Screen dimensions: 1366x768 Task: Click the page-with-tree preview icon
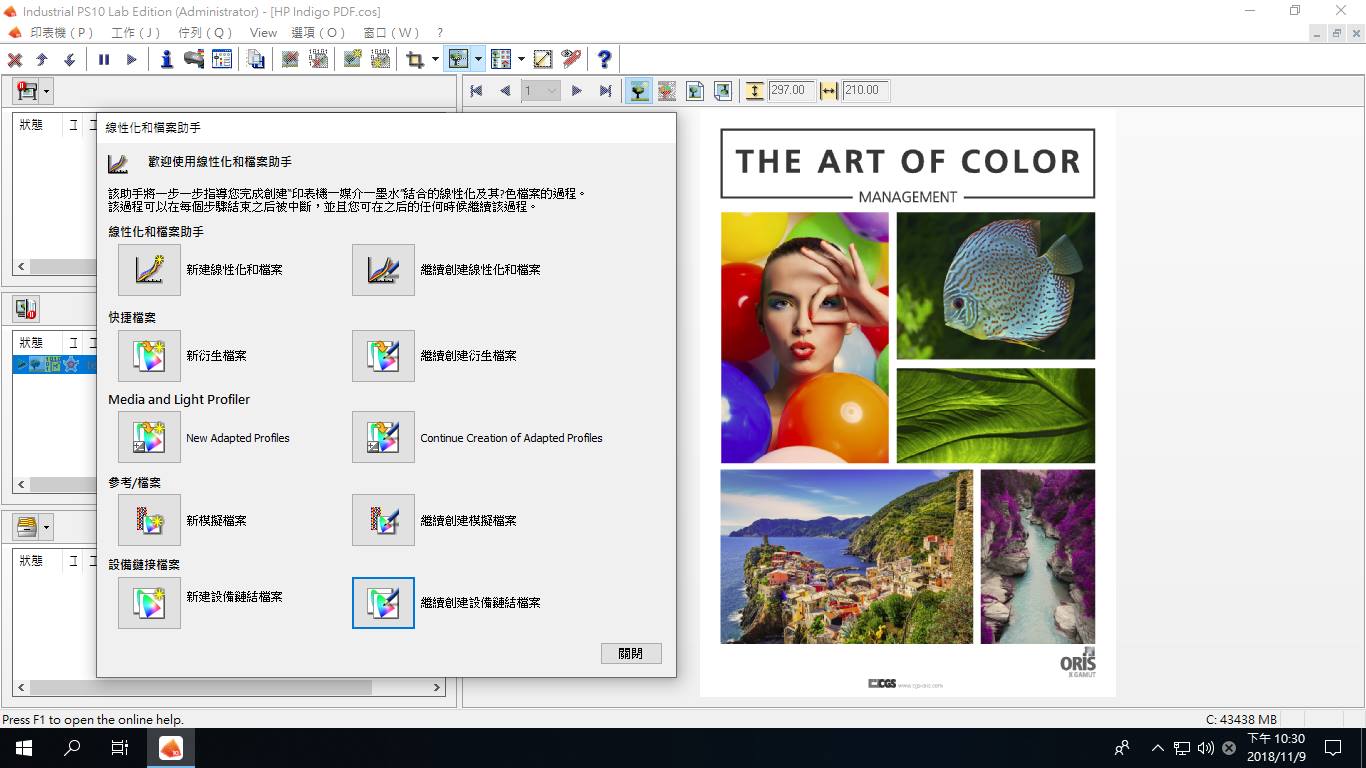pos(695,91)
